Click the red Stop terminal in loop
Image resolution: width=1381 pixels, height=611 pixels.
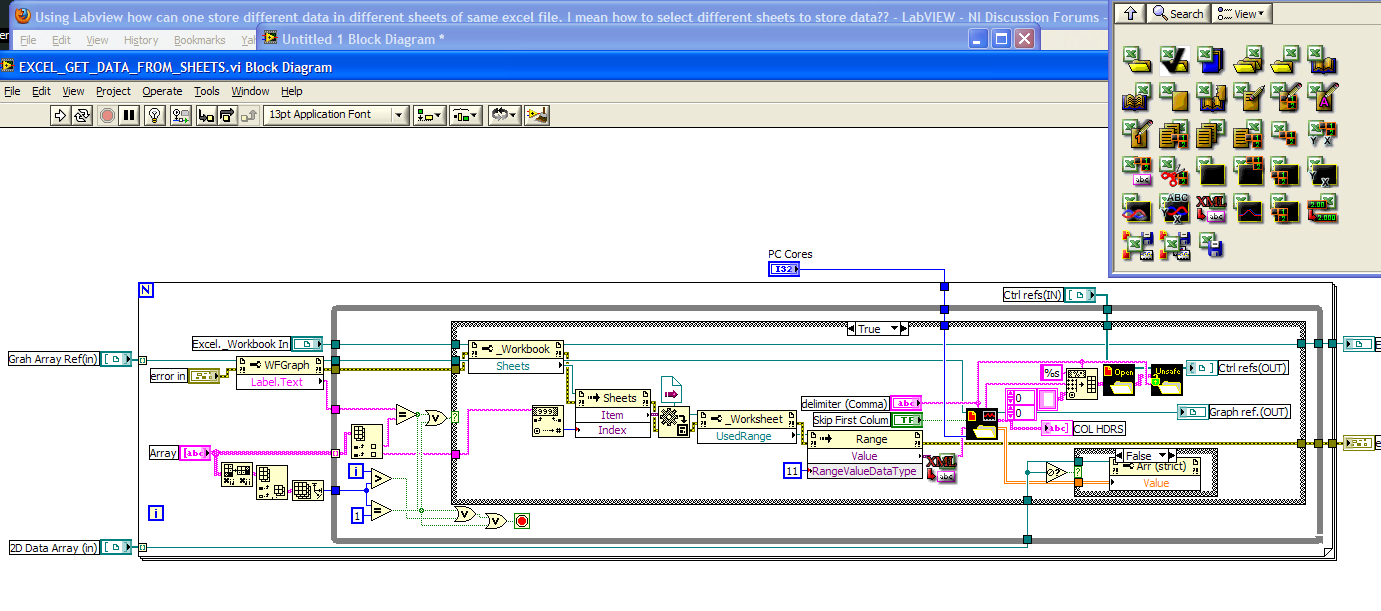pos(521,521)
